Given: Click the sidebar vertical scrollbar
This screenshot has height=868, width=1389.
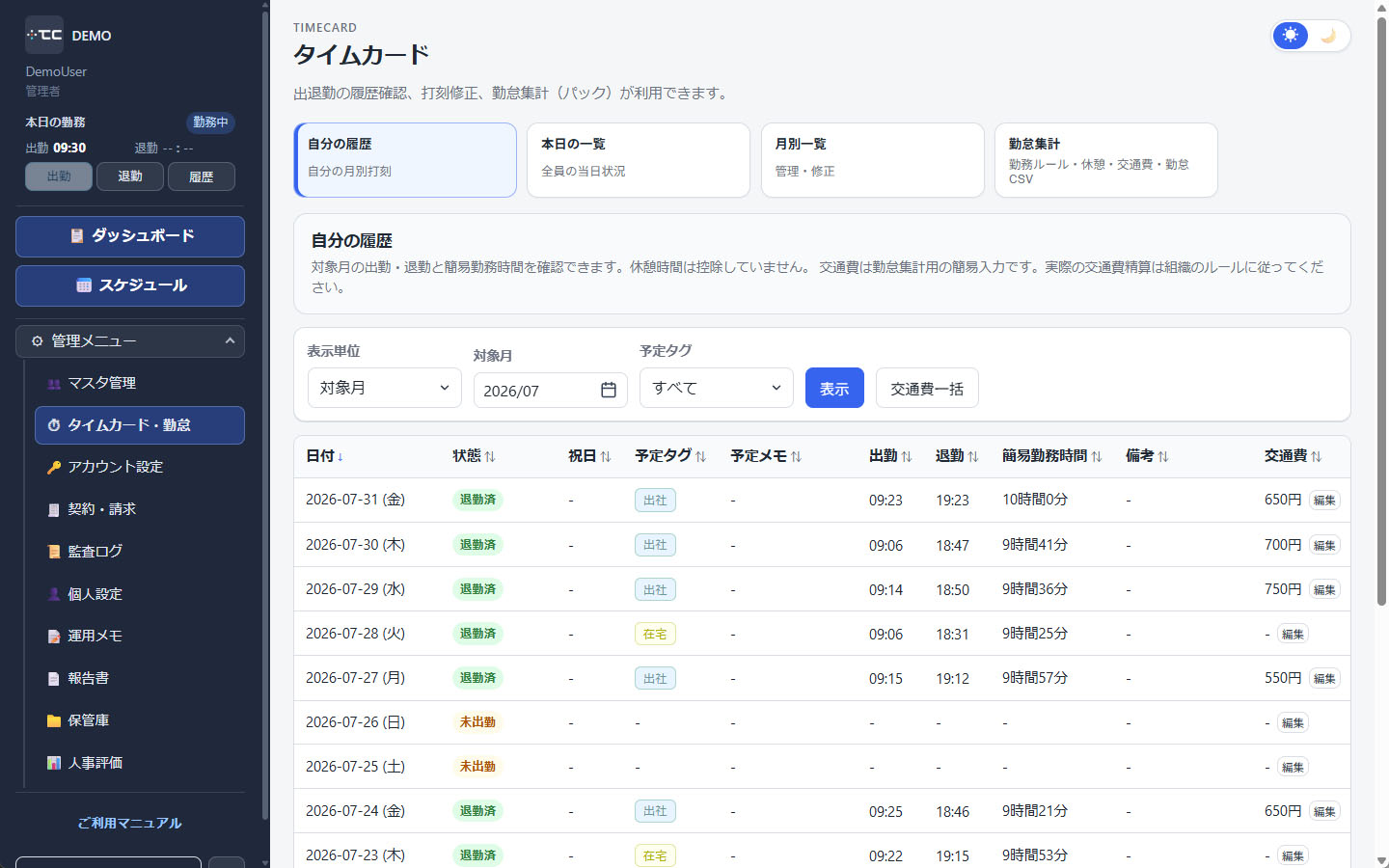Looking at the screenshot, I should (265, 415).
